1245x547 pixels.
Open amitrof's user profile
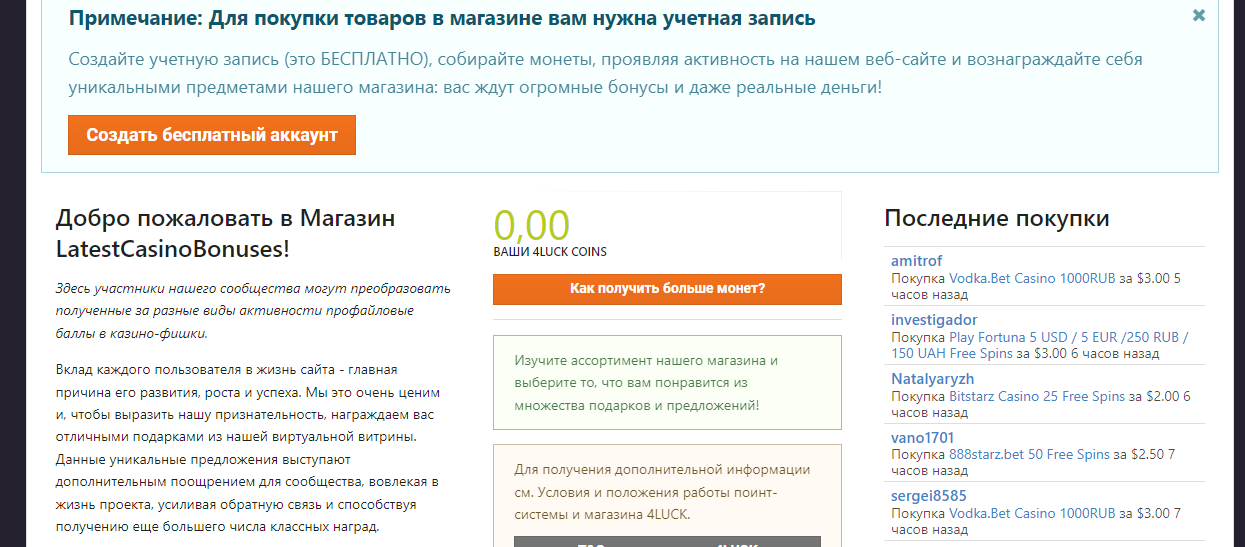pos(916,261)
